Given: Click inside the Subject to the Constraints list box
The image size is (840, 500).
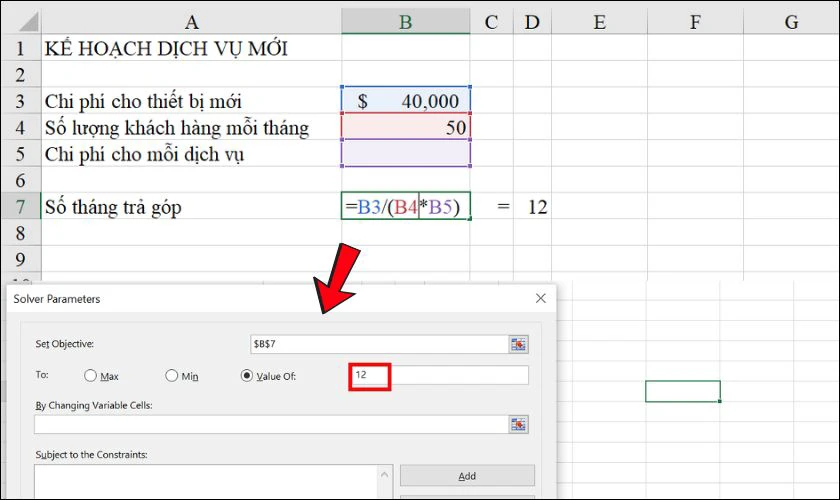Looking at the screenshot, I should tap(207, 481).
